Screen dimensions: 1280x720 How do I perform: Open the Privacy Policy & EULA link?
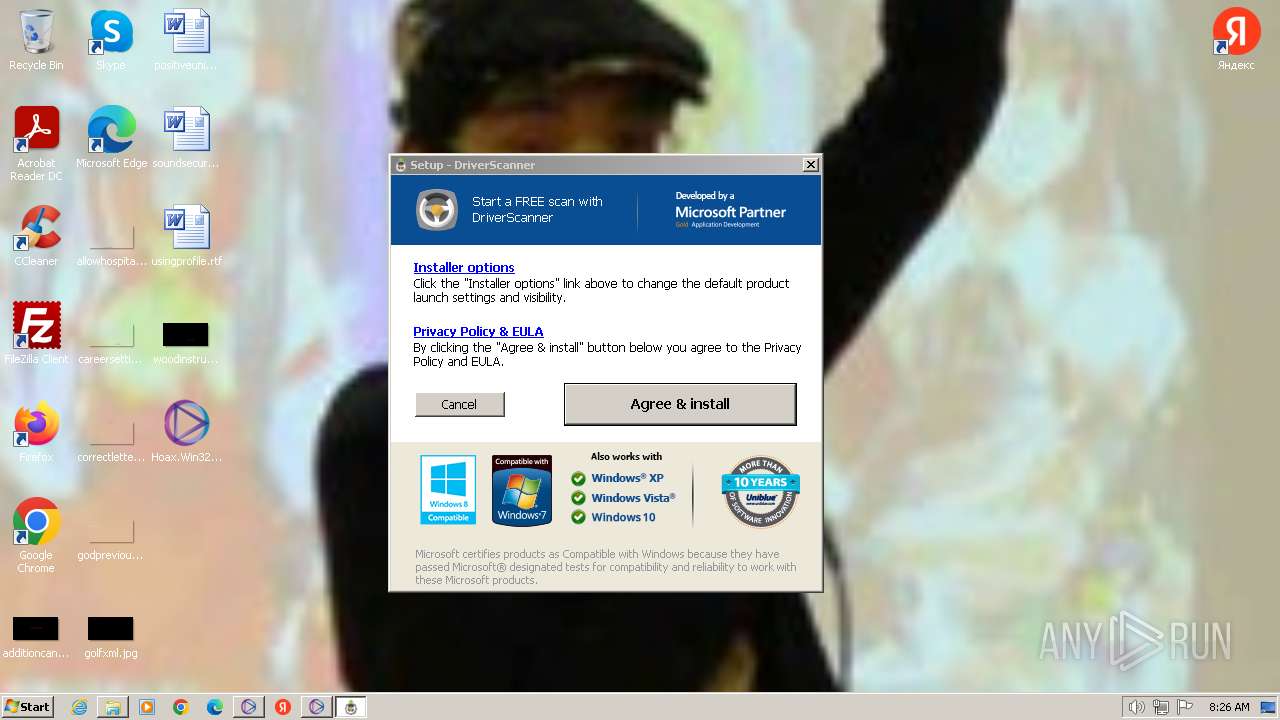coord(478,331)
